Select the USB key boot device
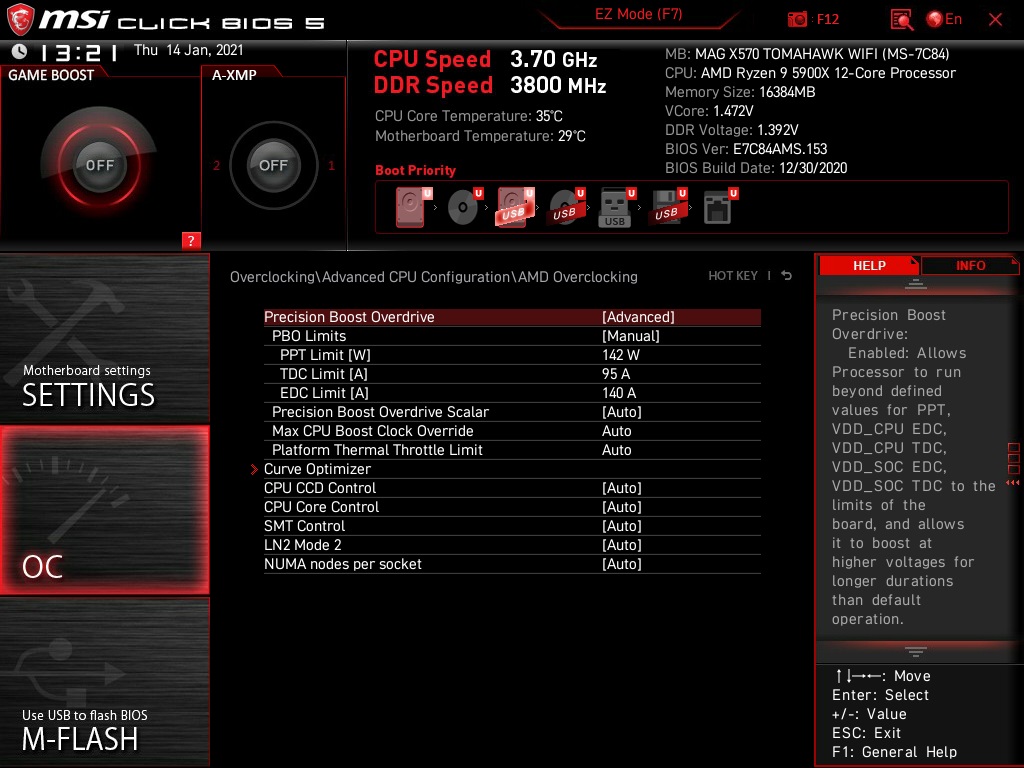Screen dimensions: 1024x768 click(x=616, y=208)
